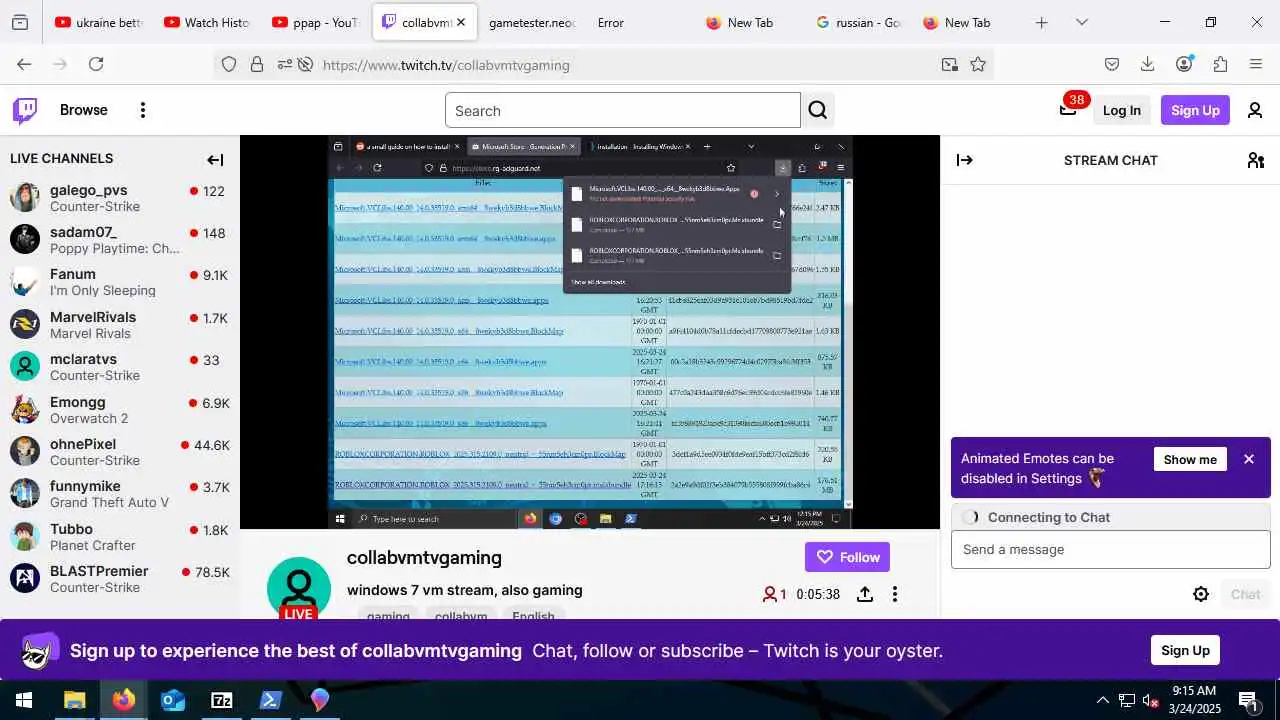Open the Twitch home logo

pos(25,110)
